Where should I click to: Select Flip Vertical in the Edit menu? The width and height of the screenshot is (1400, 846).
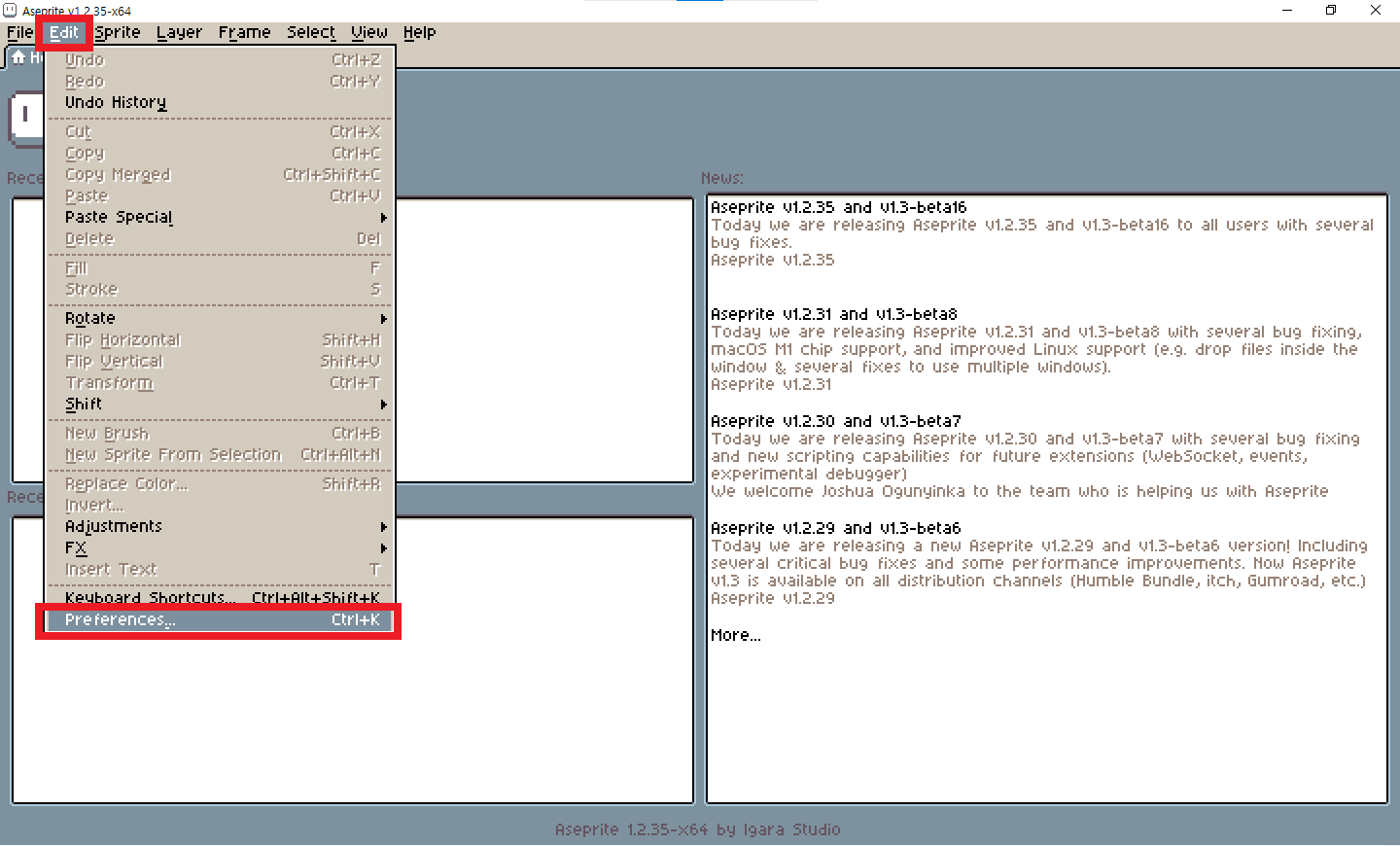pyautogui.click(x=221, y=361)
